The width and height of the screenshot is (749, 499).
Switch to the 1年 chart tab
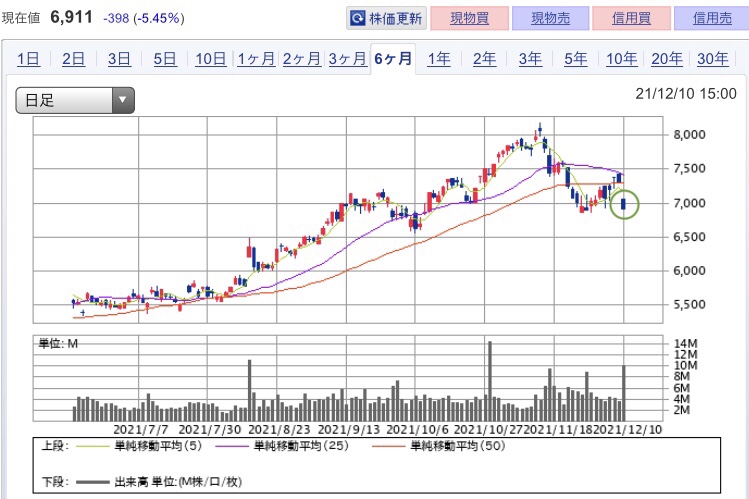(439, 59)
